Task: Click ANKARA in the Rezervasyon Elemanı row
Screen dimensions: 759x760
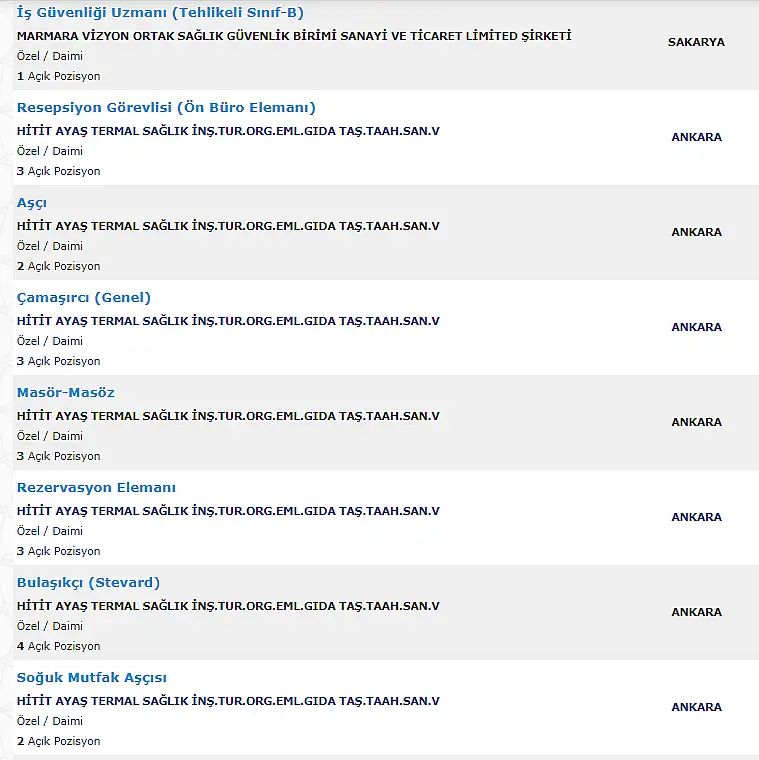Action: coord(696,517)
